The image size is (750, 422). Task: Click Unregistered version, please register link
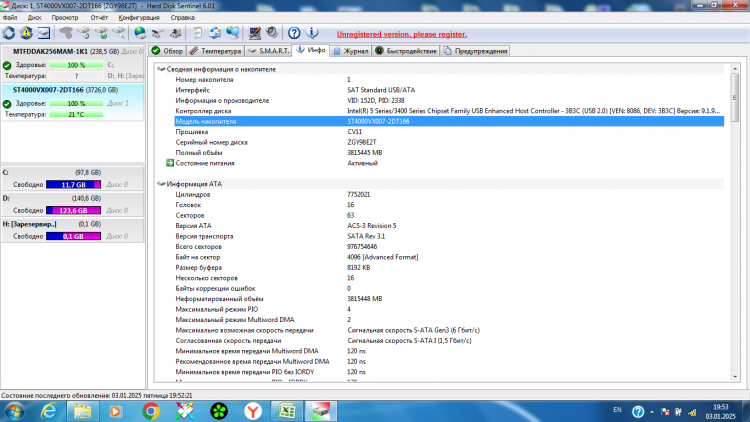402,34
